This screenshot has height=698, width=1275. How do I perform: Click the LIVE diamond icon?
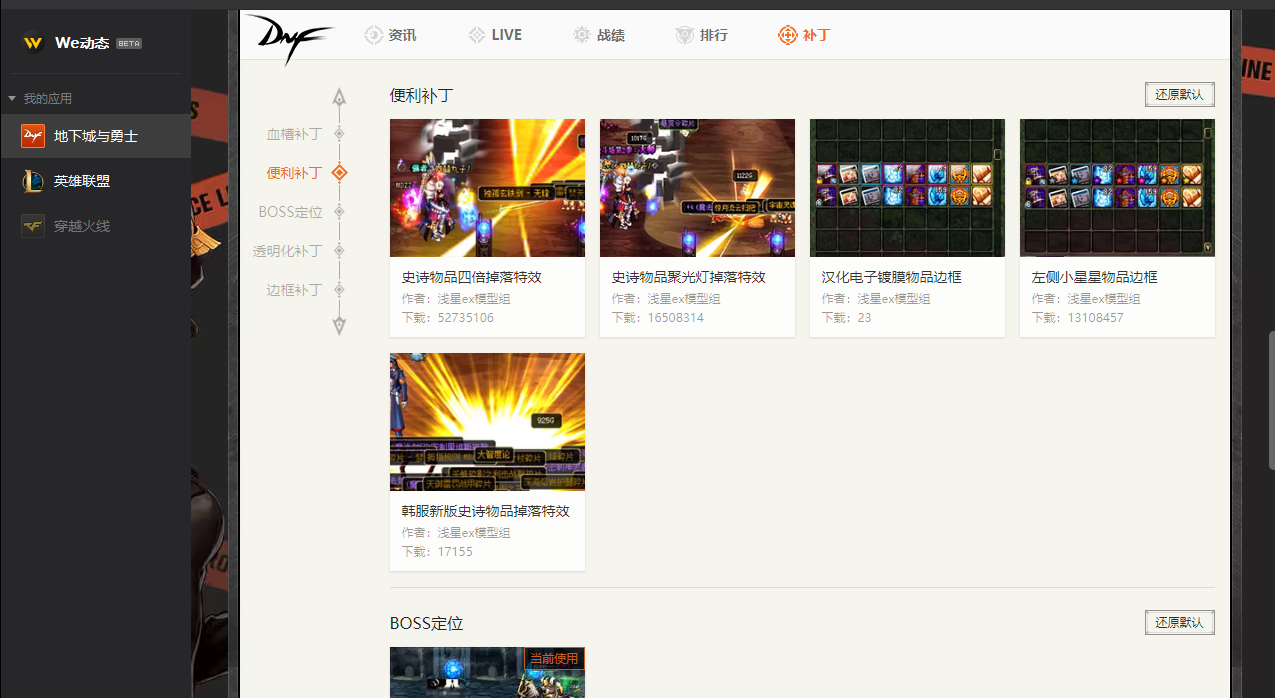[477, 35]
